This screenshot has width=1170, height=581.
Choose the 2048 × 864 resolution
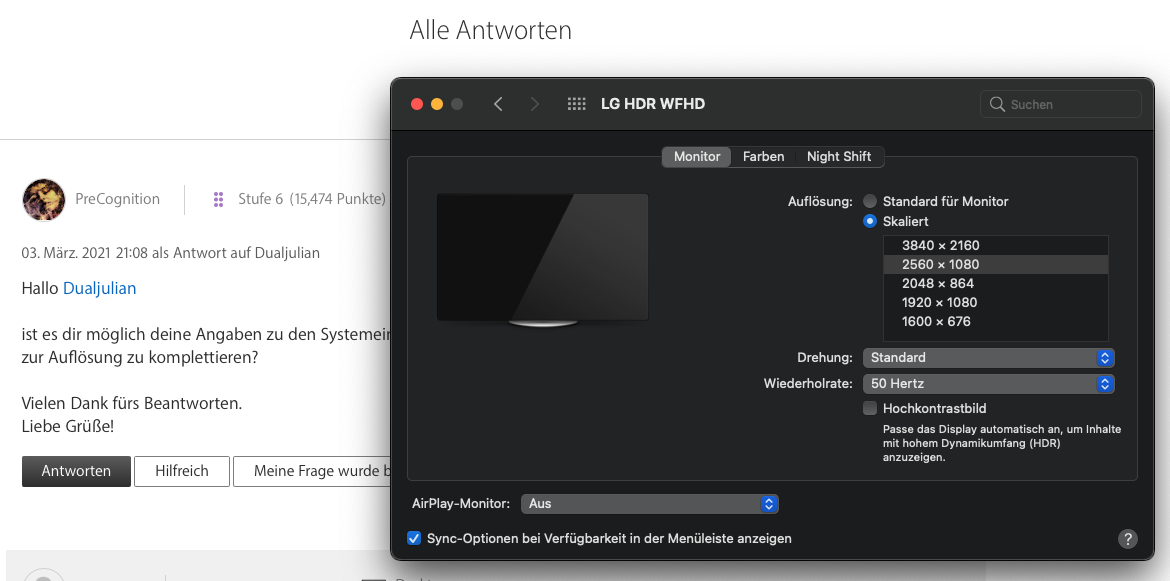pyautogui.click(x=995, y=283)
